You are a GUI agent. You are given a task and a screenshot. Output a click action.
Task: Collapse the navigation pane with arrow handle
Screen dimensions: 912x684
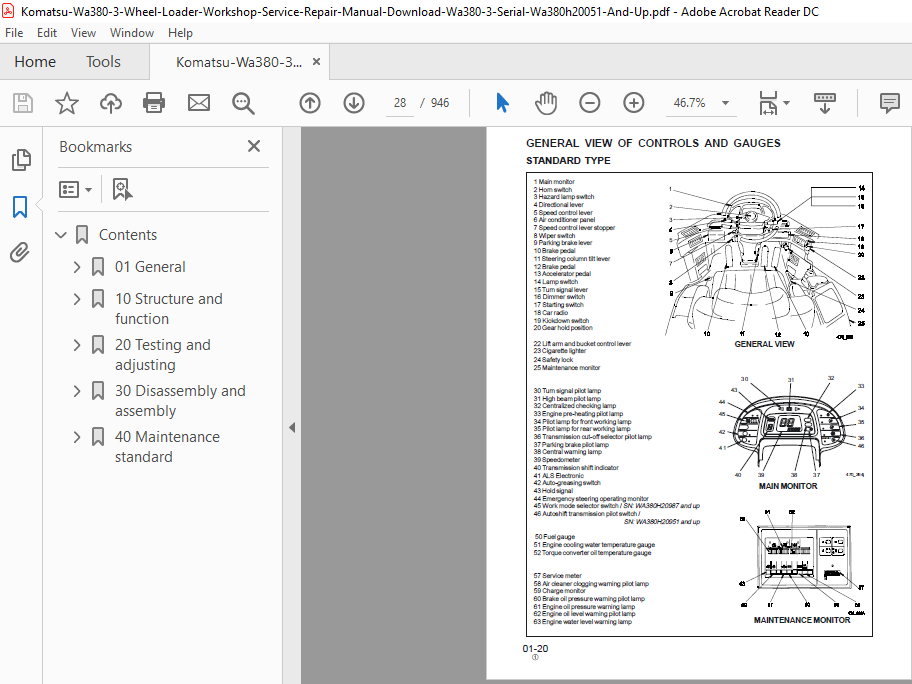click(x=292, y=428)
